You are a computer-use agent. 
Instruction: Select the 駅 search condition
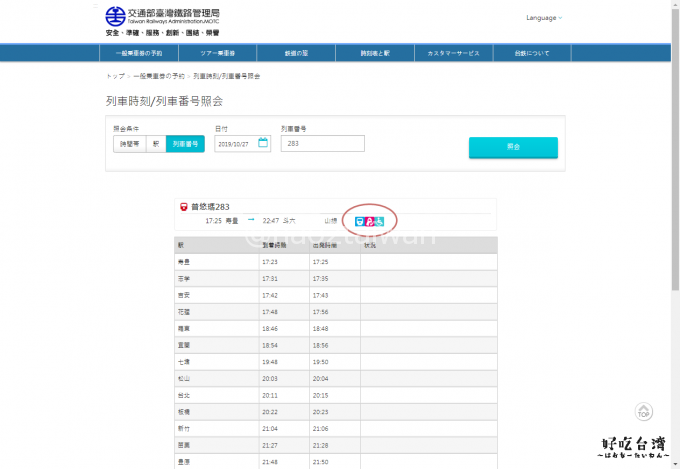(155, 144)
